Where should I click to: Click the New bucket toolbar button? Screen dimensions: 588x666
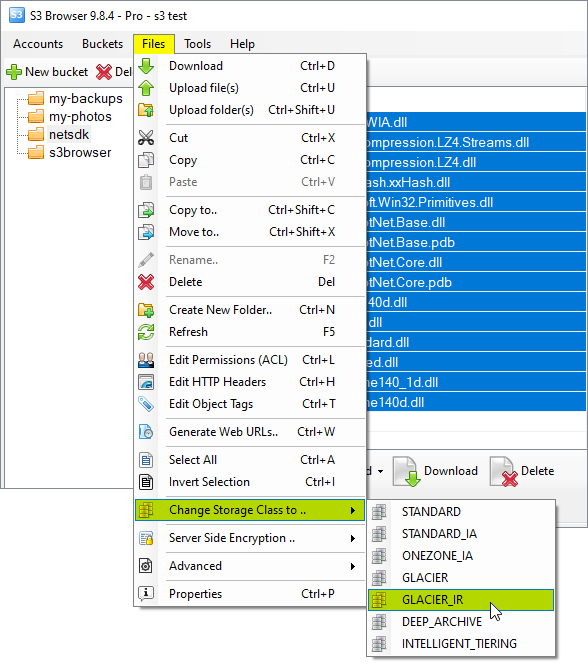(x=47, y=72)
